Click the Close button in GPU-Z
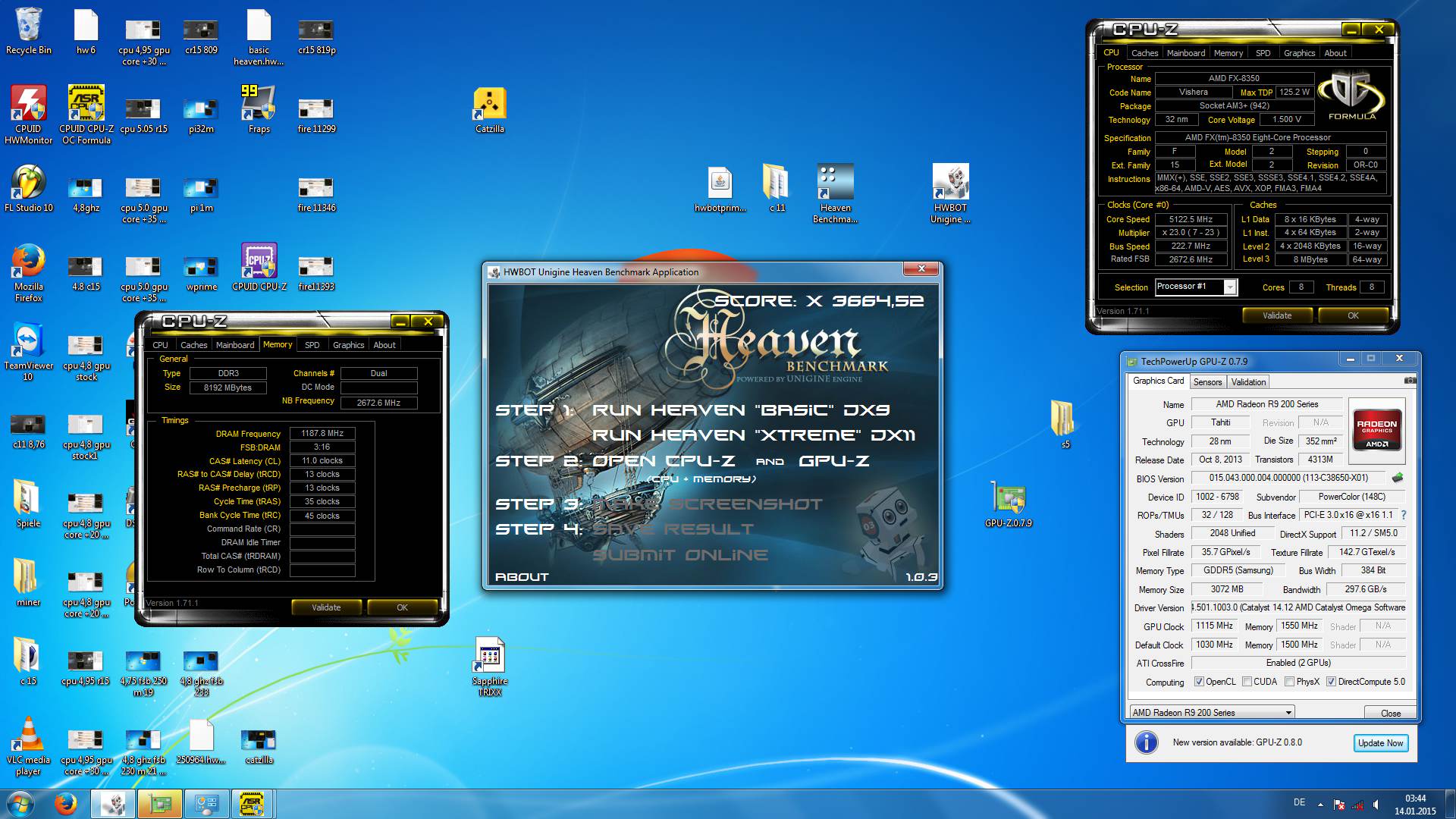 click(x=1390, y=713)
